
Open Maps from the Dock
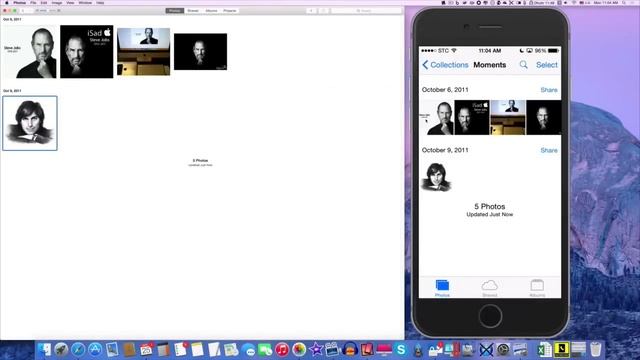point(231,350)
